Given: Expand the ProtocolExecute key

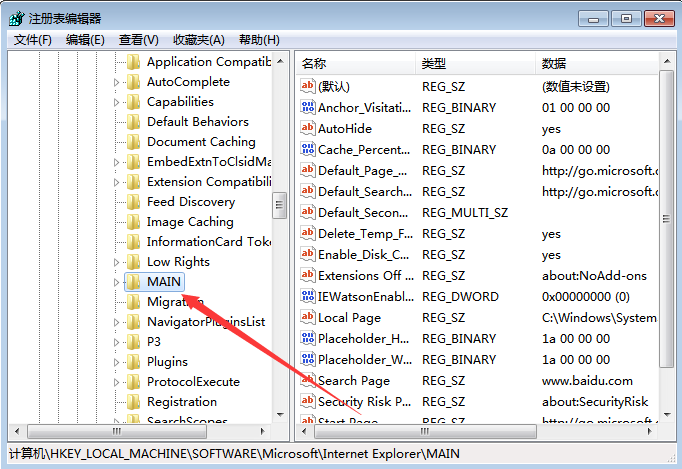Looking at the screenshot, I should pos(116,382).
